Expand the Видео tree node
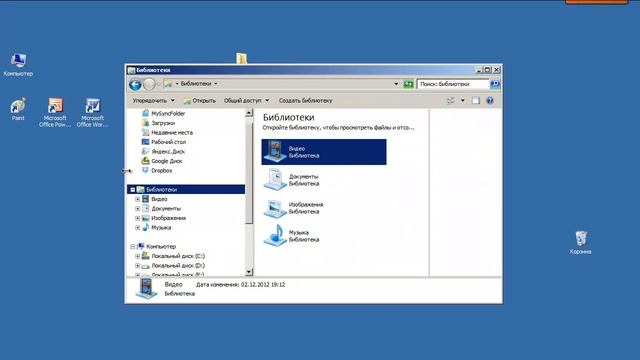The image size is (640, 360). (138, 199)
